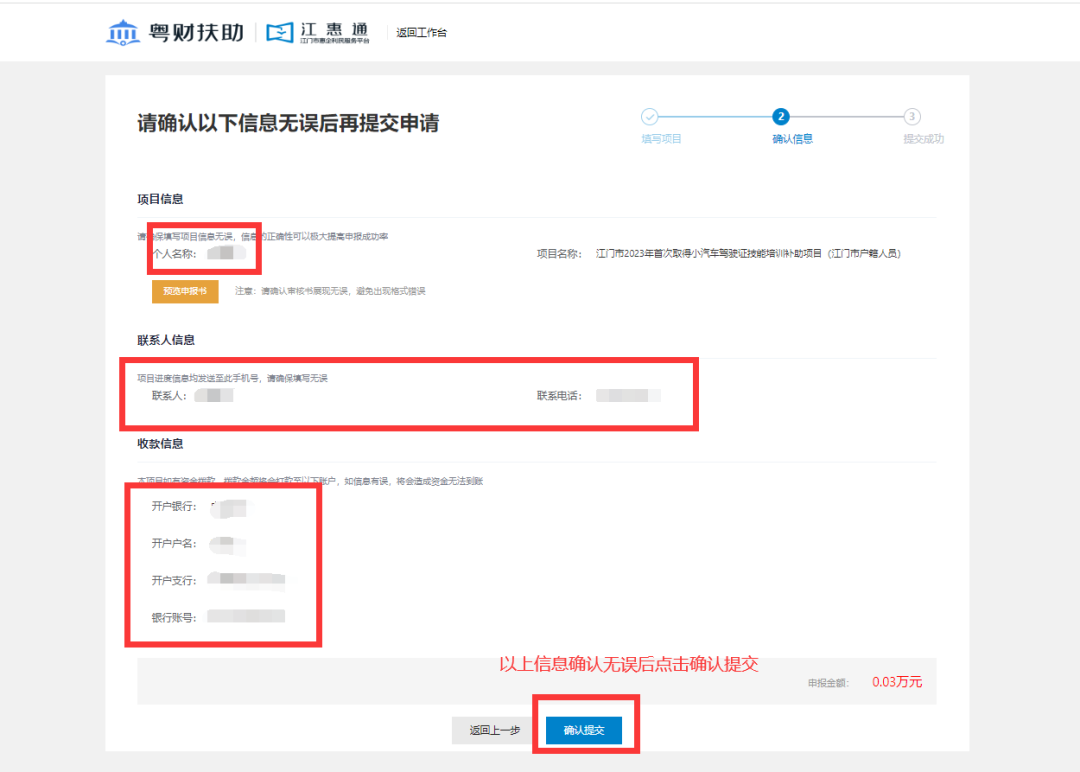Open the 返回工作台 link in header

coord(421,33)
